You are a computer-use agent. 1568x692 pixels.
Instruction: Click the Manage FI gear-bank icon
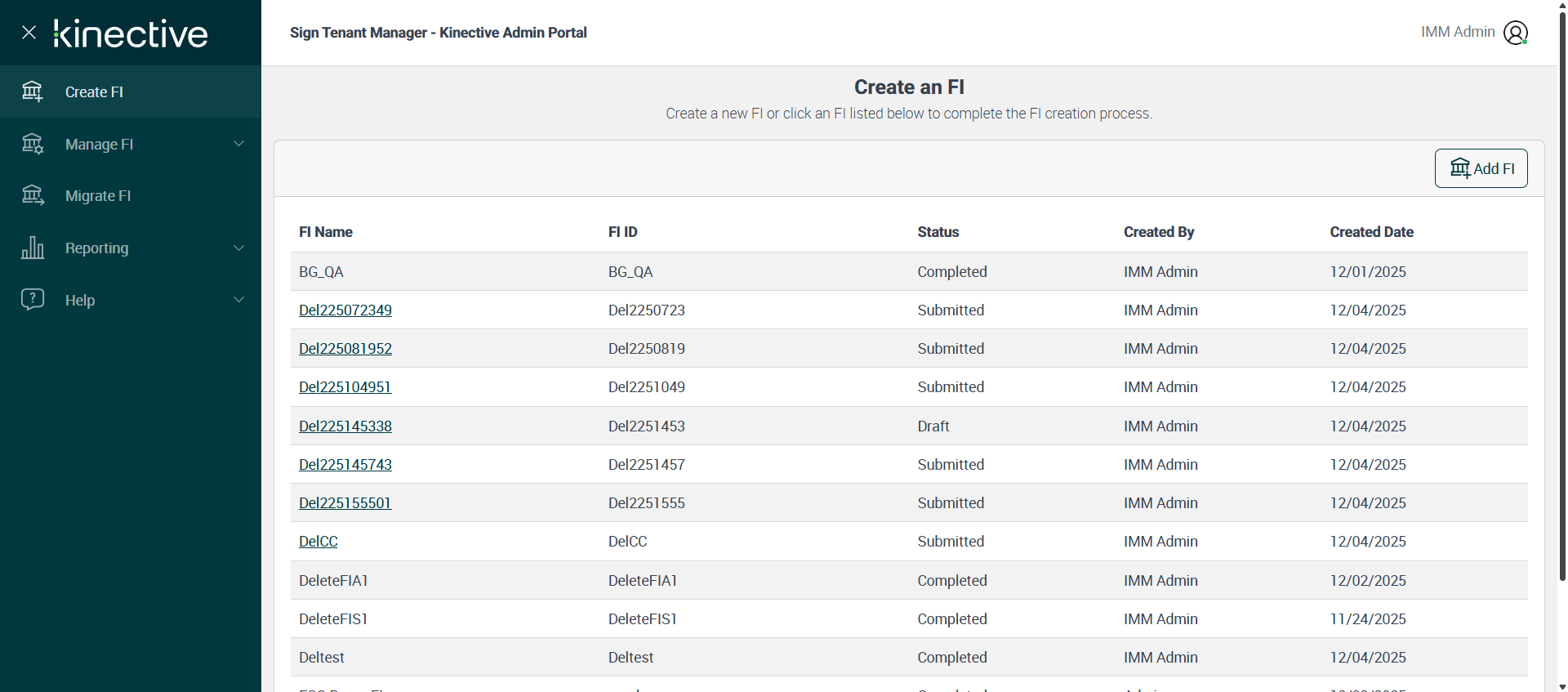(x=33, y=144)
